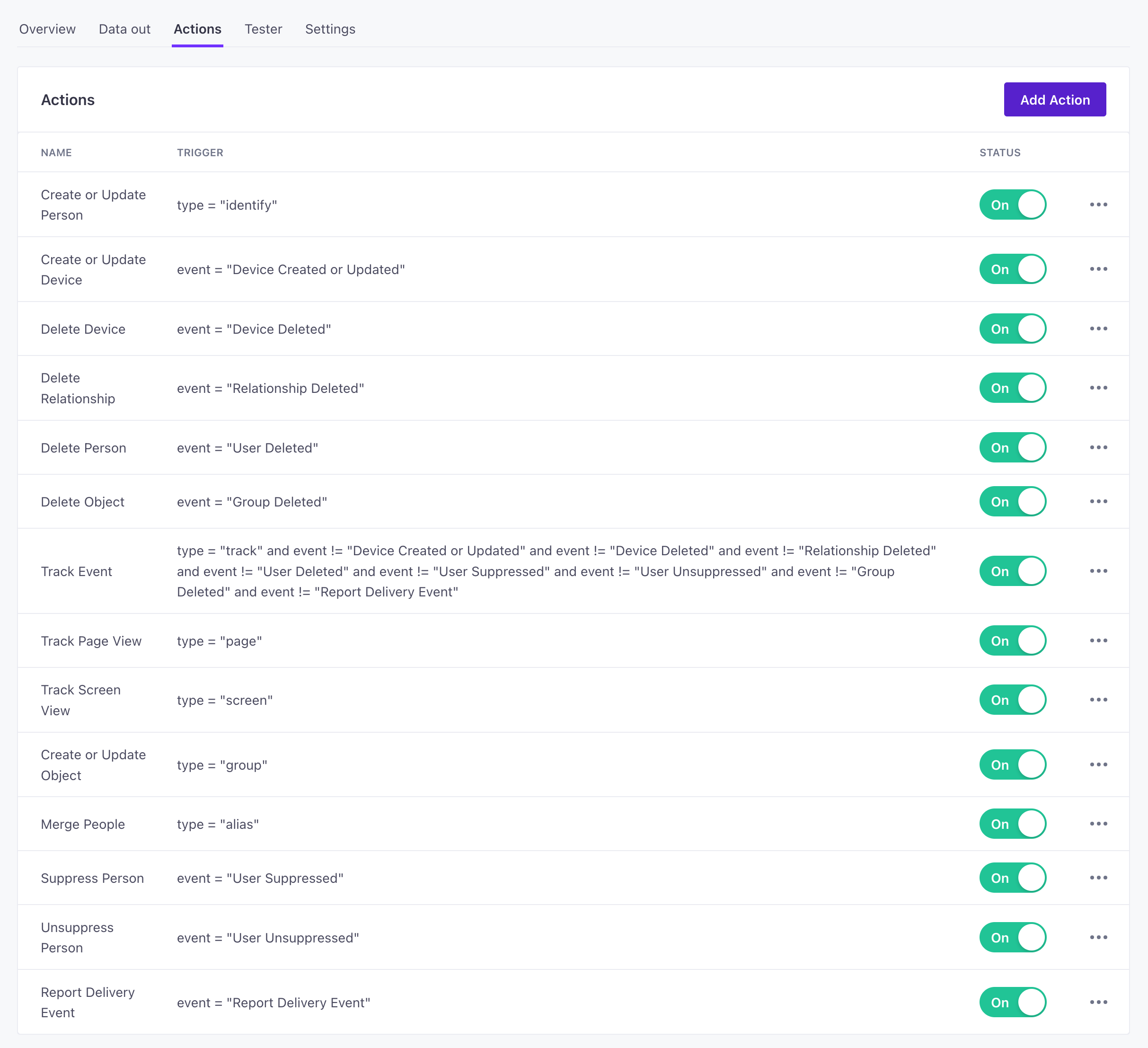
Task: Open more options for Delete Object
Action: 1098,502
